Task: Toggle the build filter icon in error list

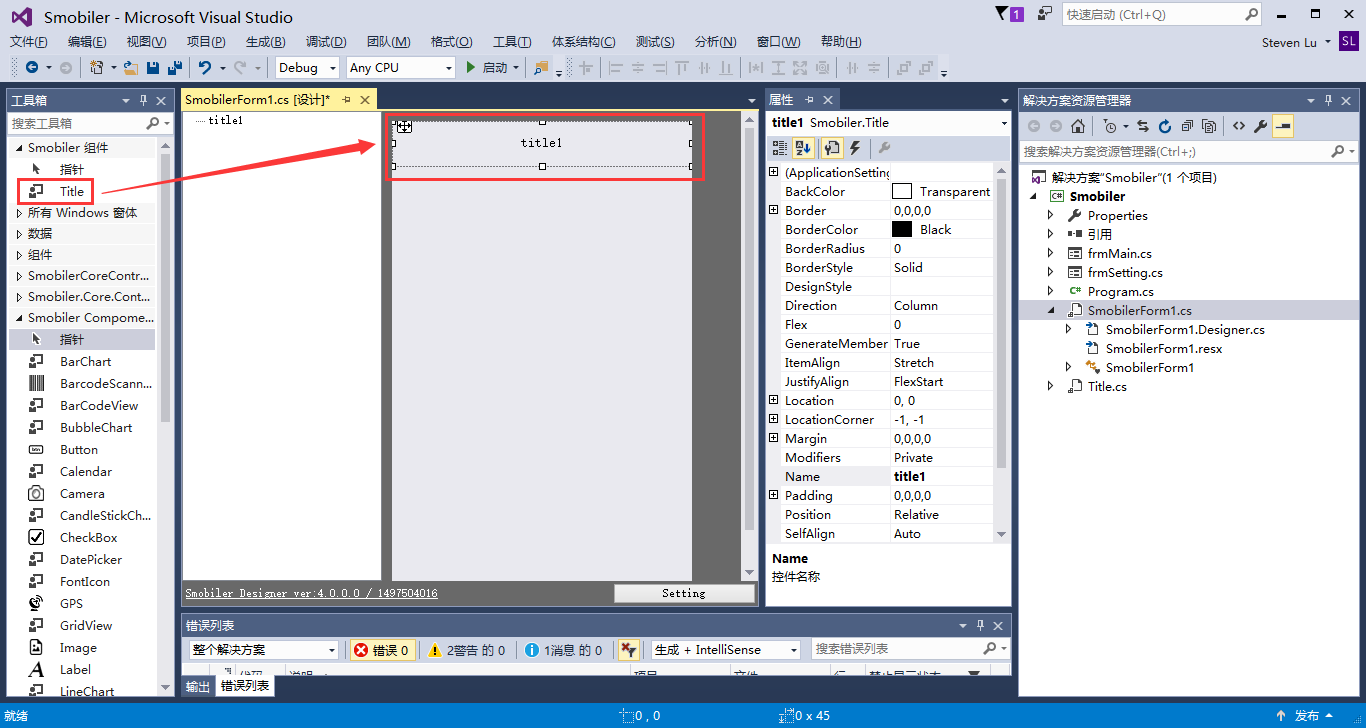Action: [628, 650]
